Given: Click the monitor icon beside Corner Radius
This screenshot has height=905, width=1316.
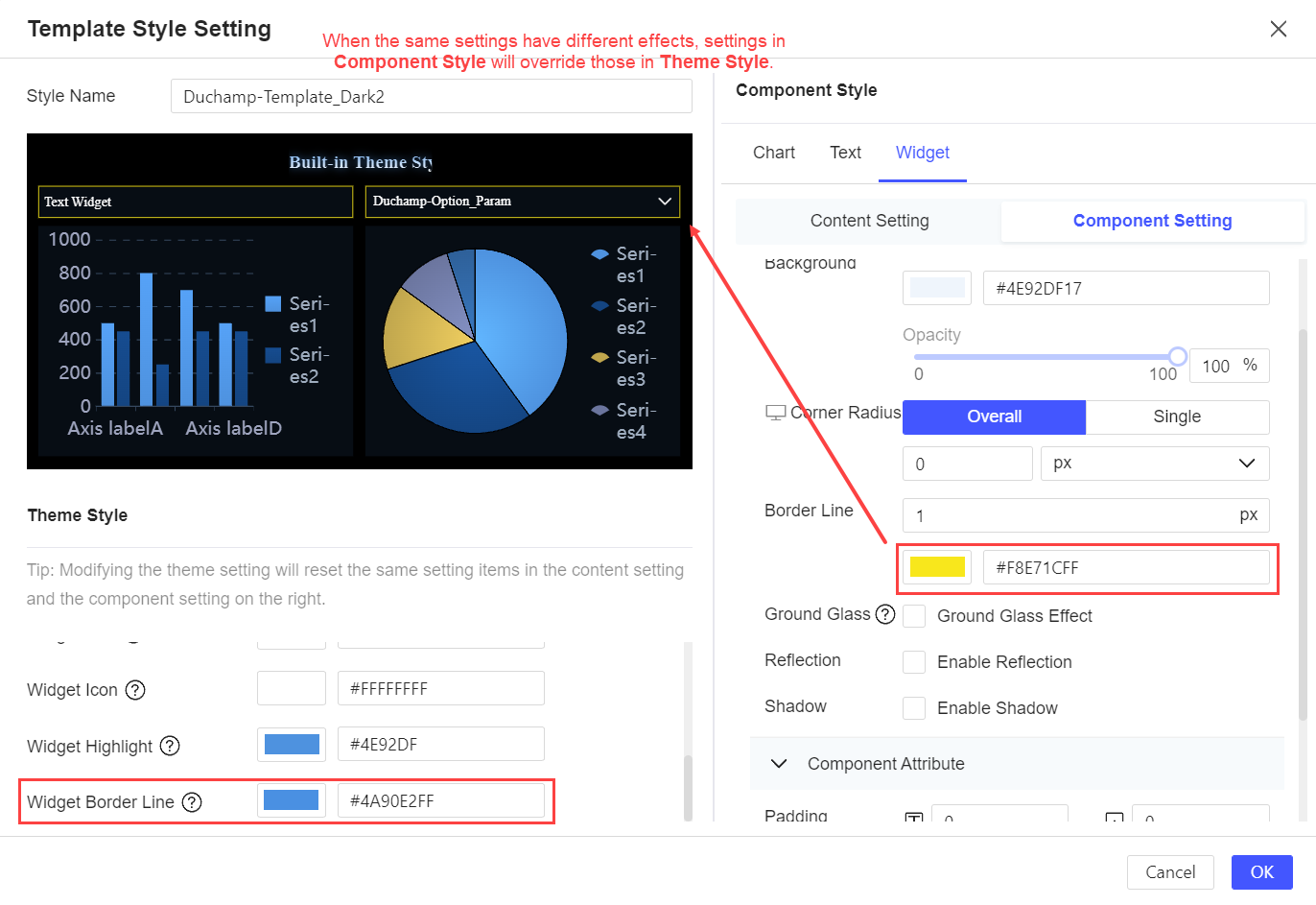Looking at the screenshot, I should coord(775,413).
